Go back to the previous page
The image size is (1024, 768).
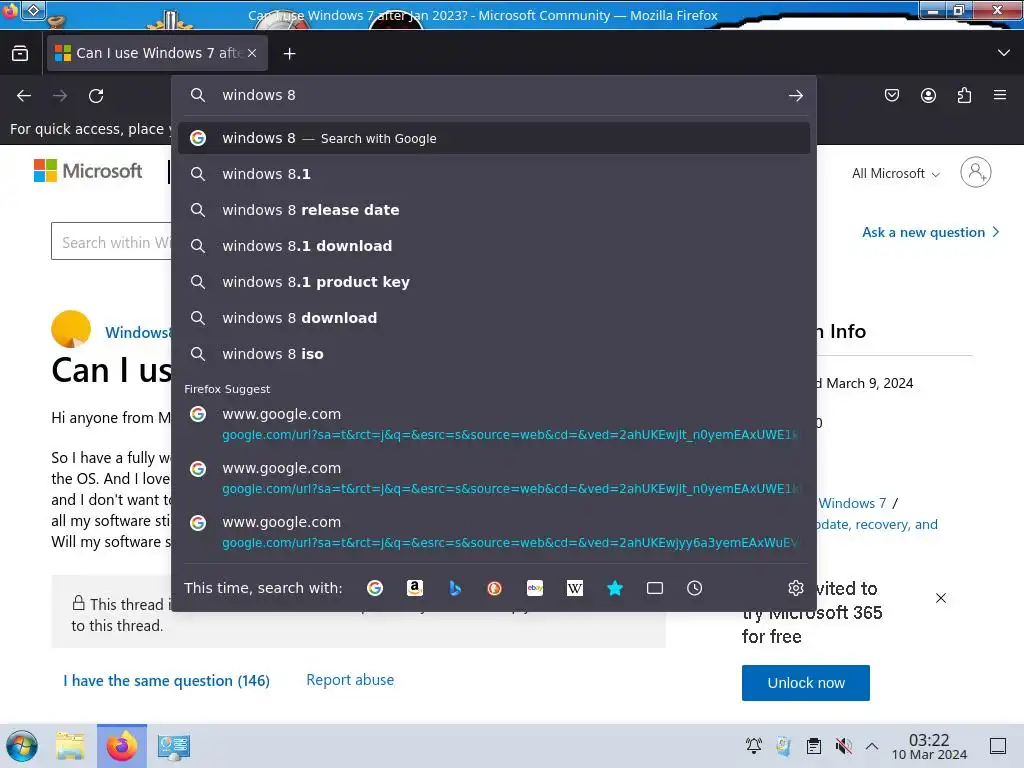pos(24,96)
